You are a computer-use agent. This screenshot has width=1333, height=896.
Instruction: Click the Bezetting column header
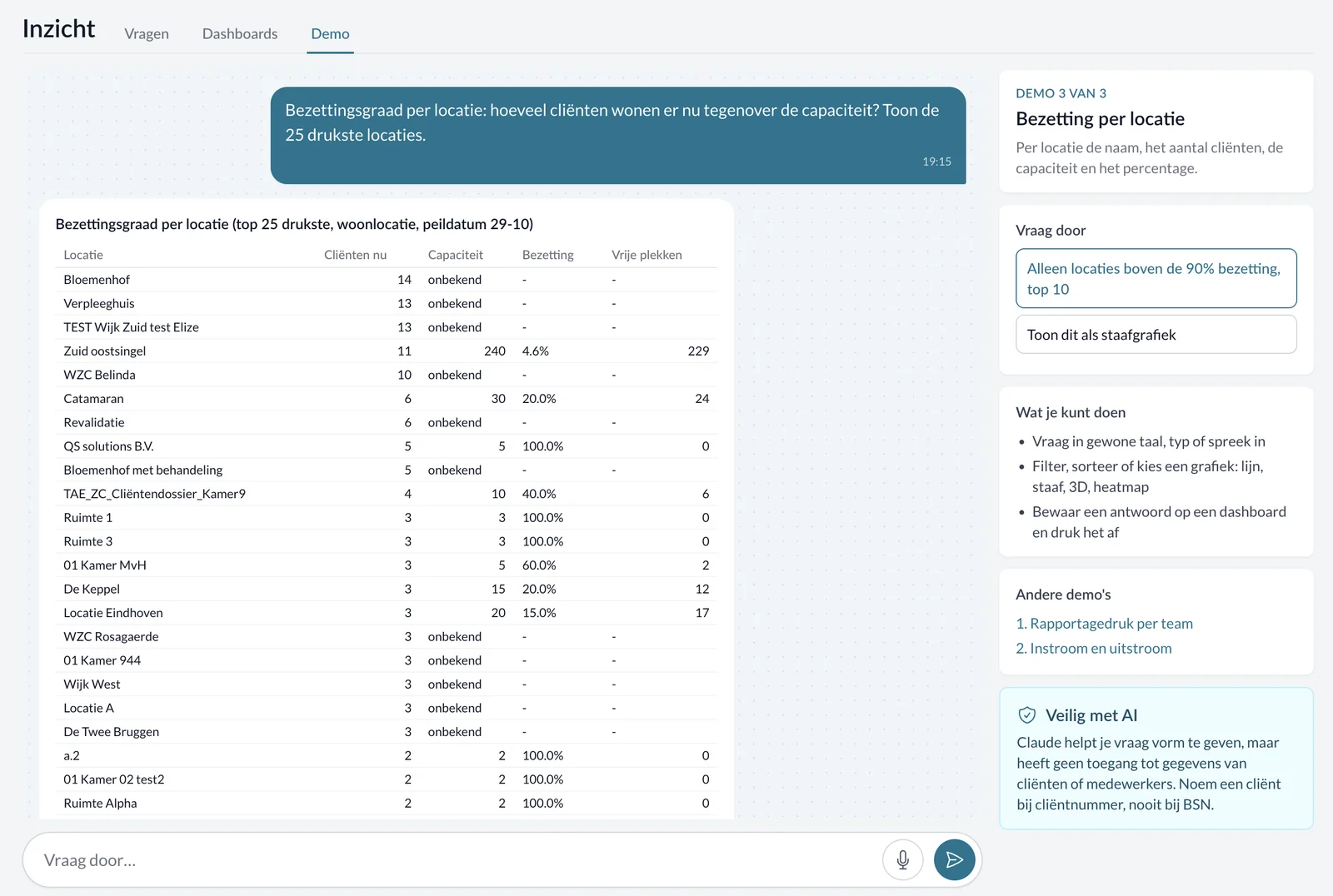[547, 255]
